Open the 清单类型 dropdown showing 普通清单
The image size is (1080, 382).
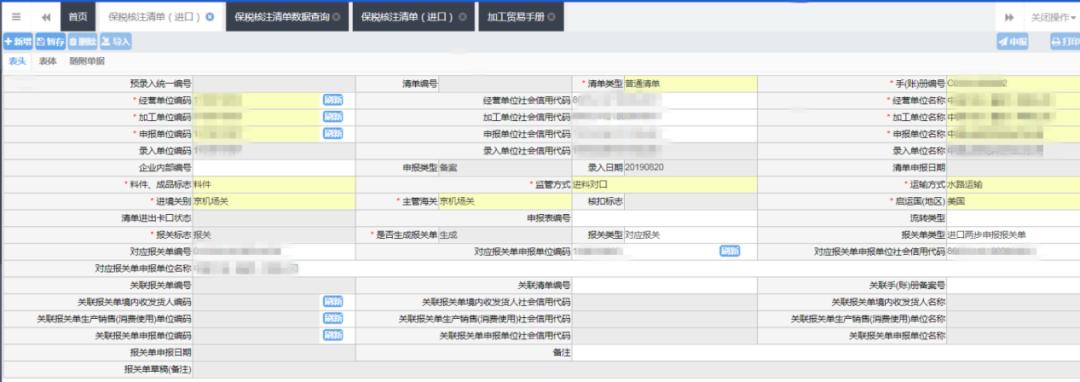(690, 84)
